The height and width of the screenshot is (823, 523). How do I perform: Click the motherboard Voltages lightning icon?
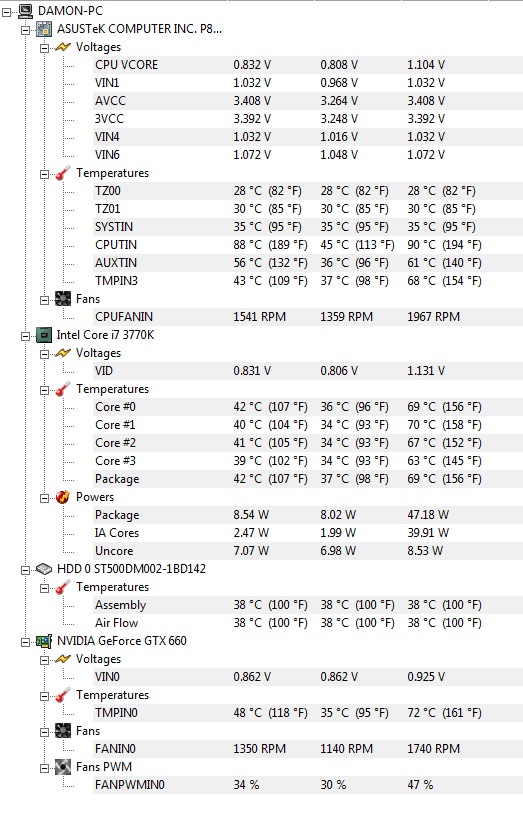point(63,47)
